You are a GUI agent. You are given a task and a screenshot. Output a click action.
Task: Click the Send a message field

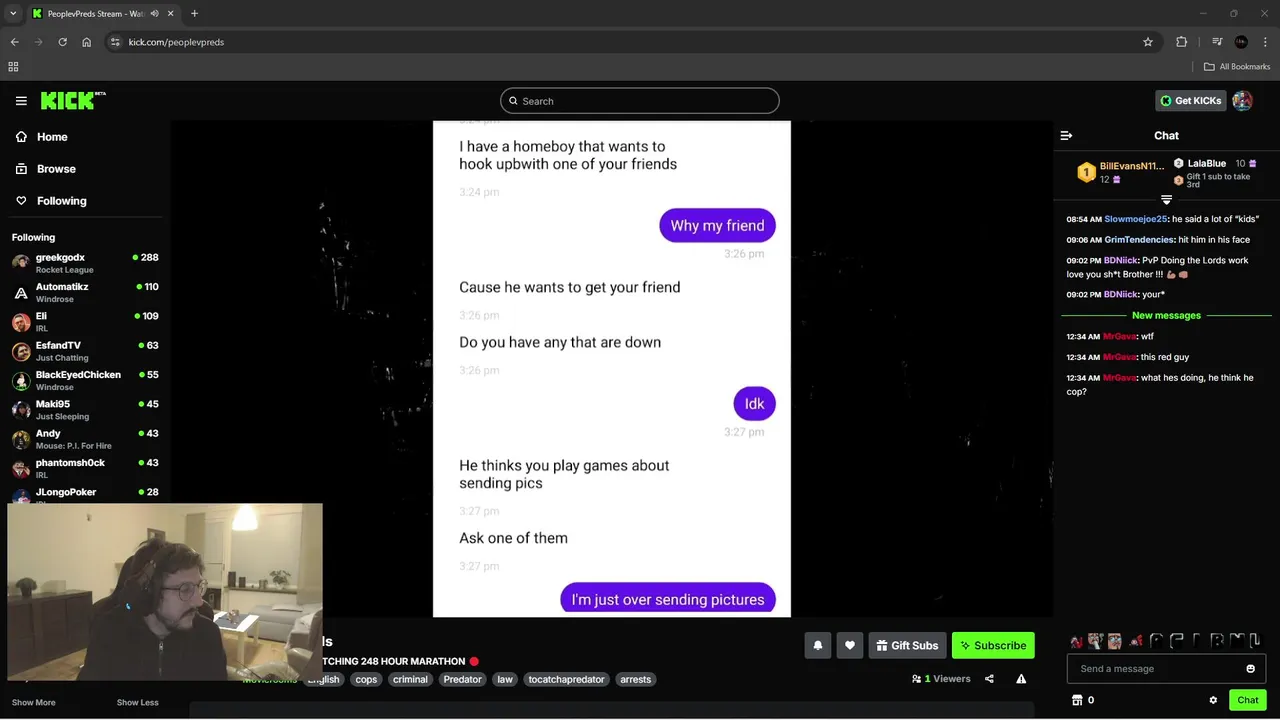click(x=1156, y=668)
